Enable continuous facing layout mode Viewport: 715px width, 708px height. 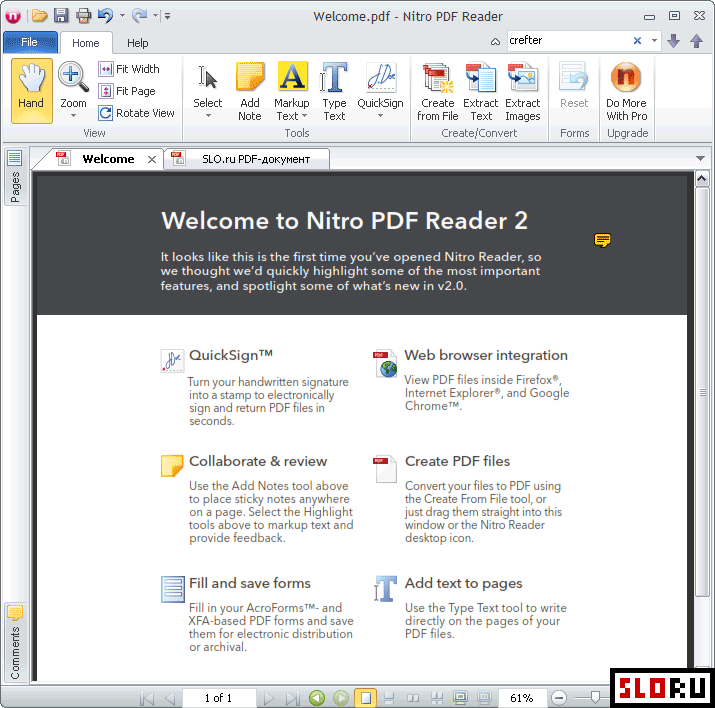tap(437, 698)
